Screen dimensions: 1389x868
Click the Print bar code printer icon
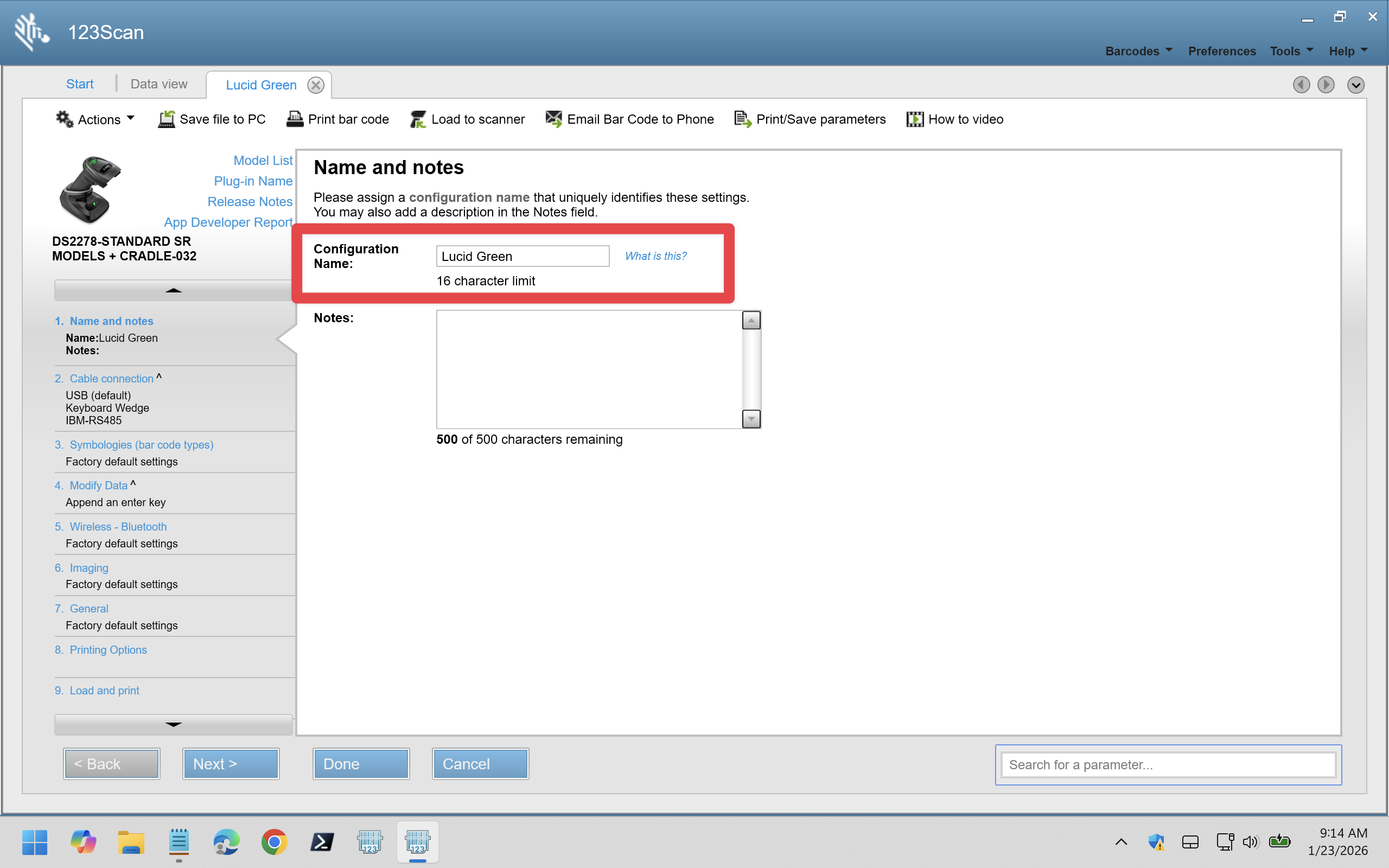tap(295, 119)
